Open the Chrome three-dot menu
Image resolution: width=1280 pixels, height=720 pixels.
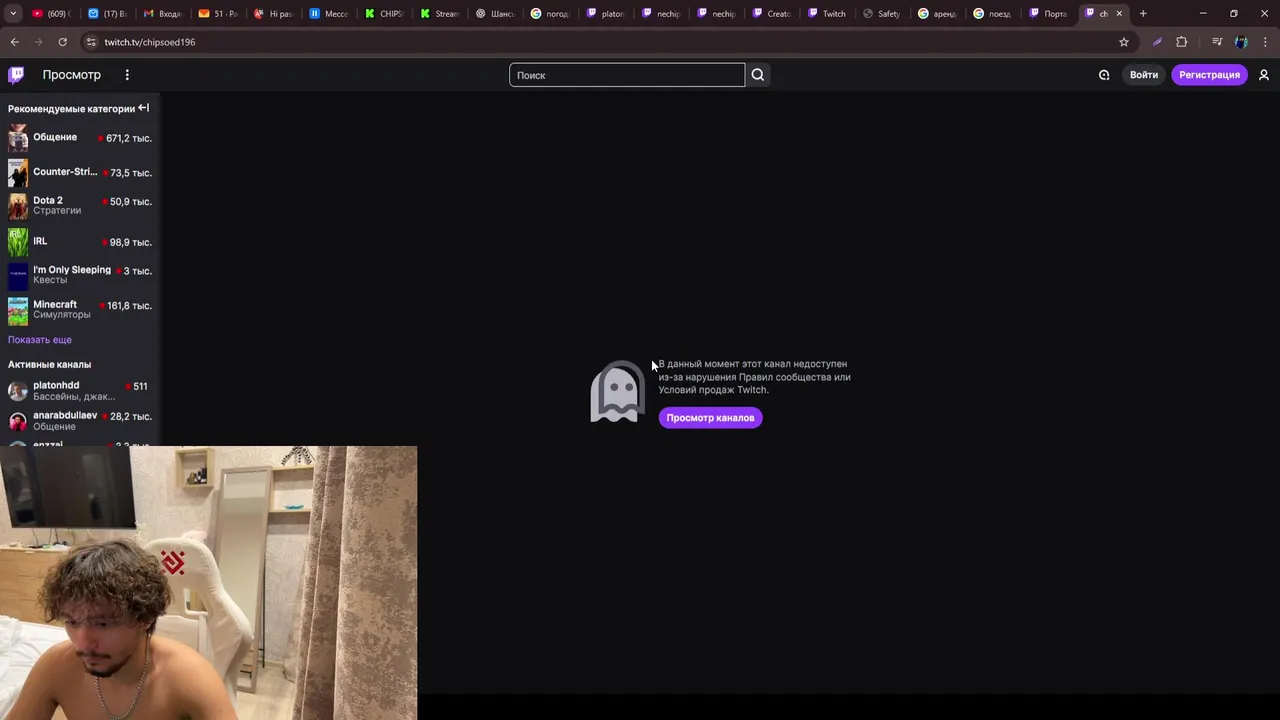tap(1265, 42)
